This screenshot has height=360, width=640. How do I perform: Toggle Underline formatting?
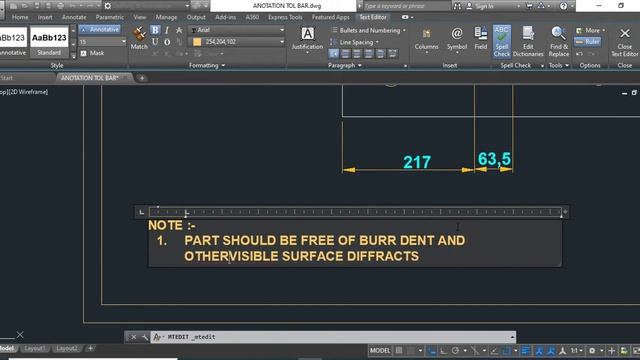pos(155,42)
